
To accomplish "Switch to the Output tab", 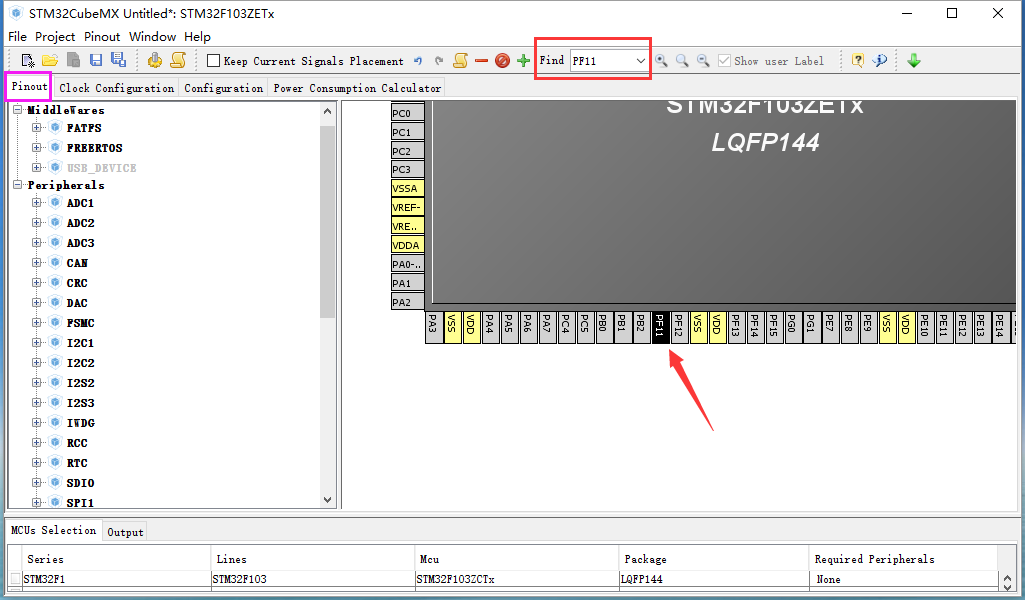I will (x=125, y=532).
